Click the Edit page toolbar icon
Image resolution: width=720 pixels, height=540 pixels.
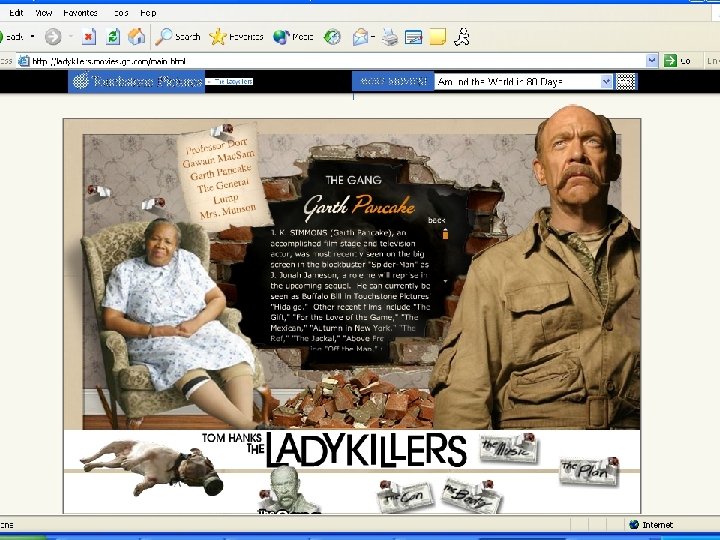click(x=413, y=37)
